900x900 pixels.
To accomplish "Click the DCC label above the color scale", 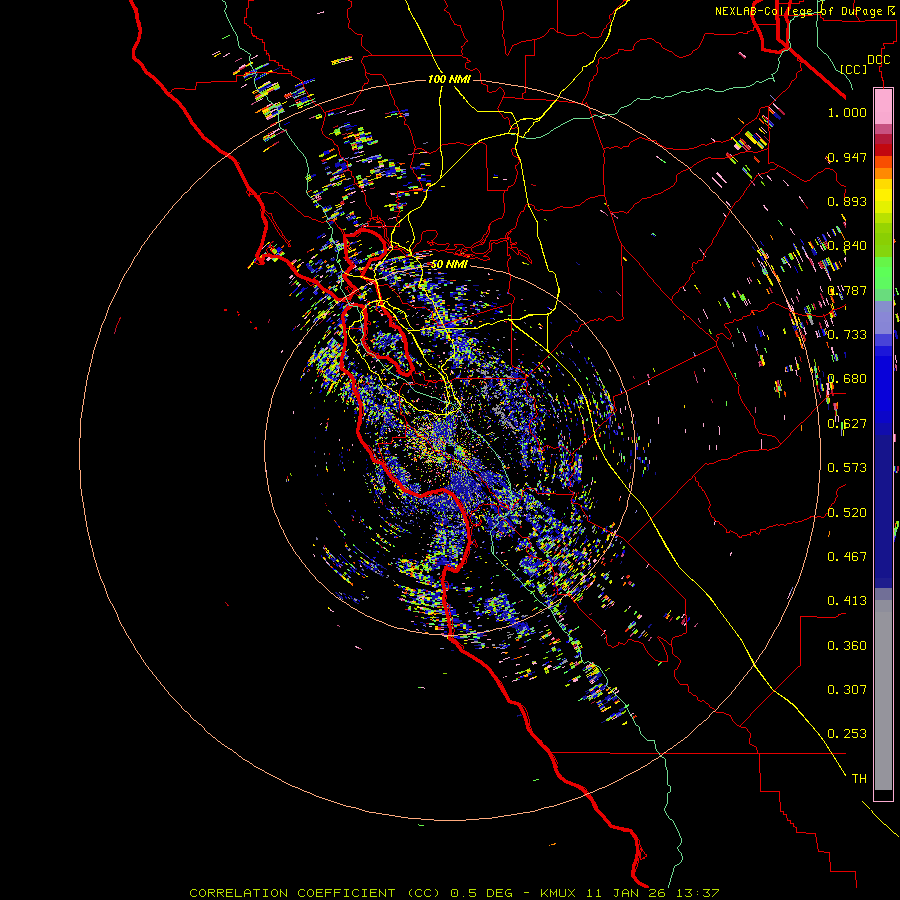I will coord(878,60).
